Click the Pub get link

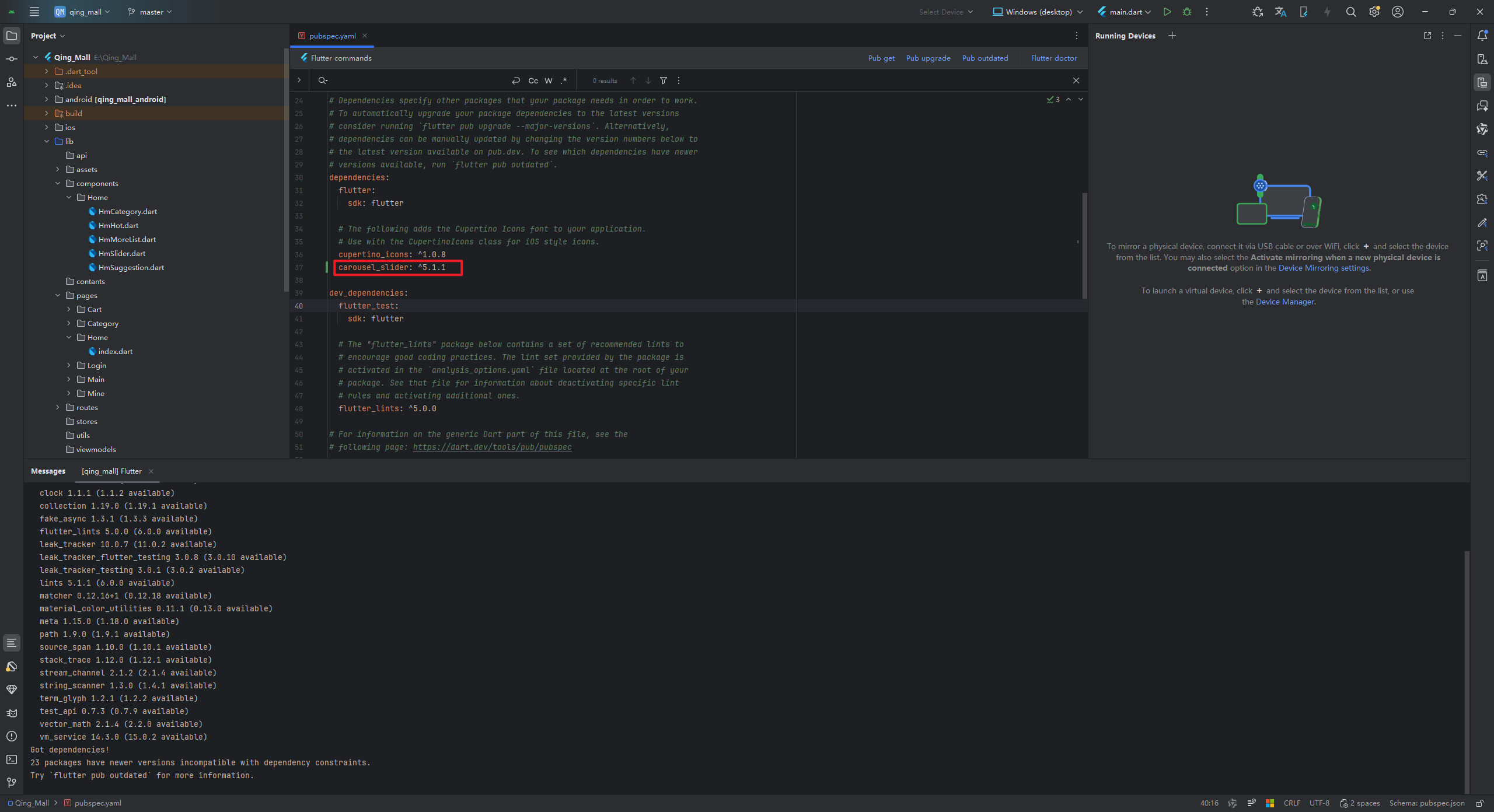point(881,58)
